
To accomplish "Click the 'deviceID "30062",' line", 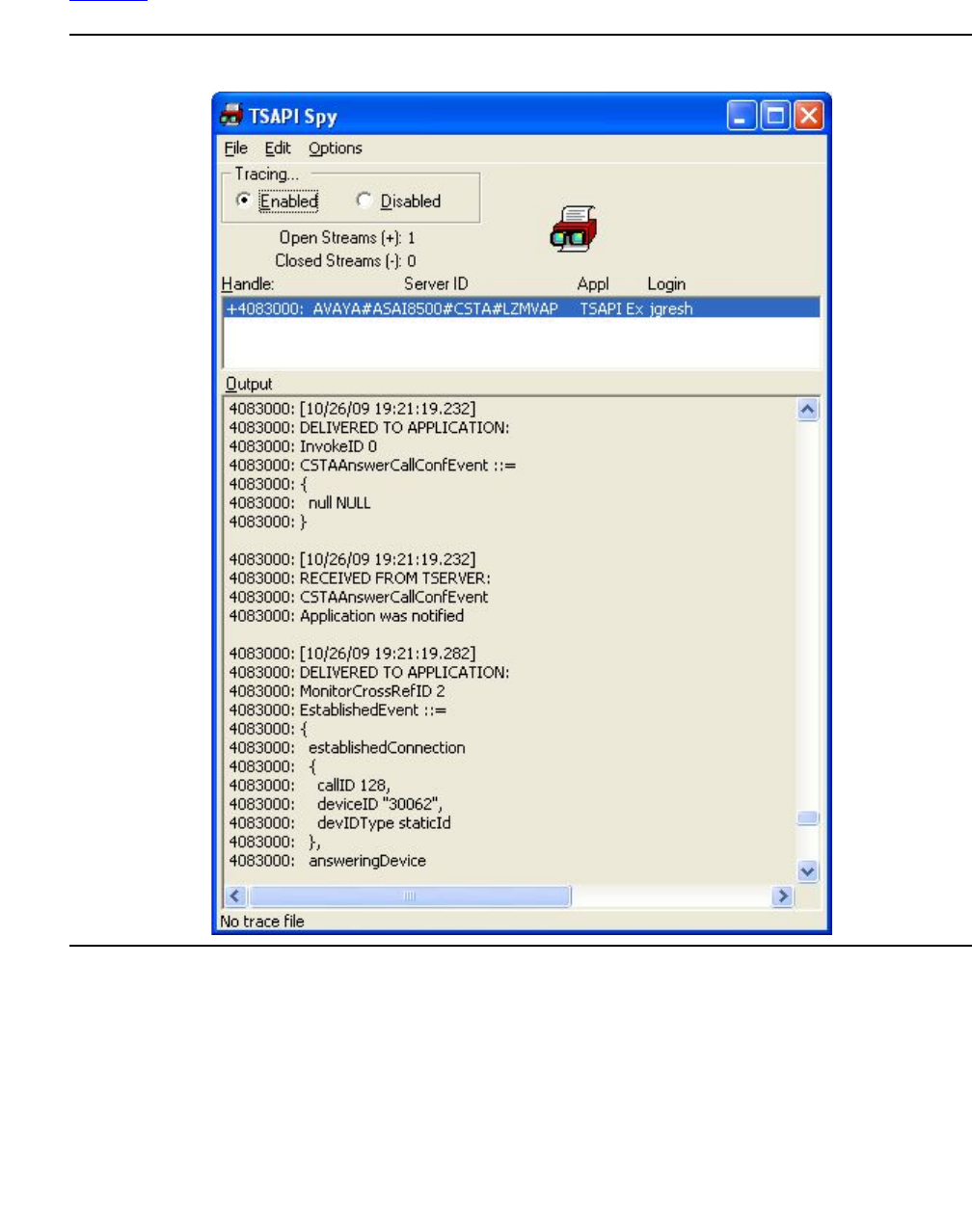I will (x=336, y=804).
